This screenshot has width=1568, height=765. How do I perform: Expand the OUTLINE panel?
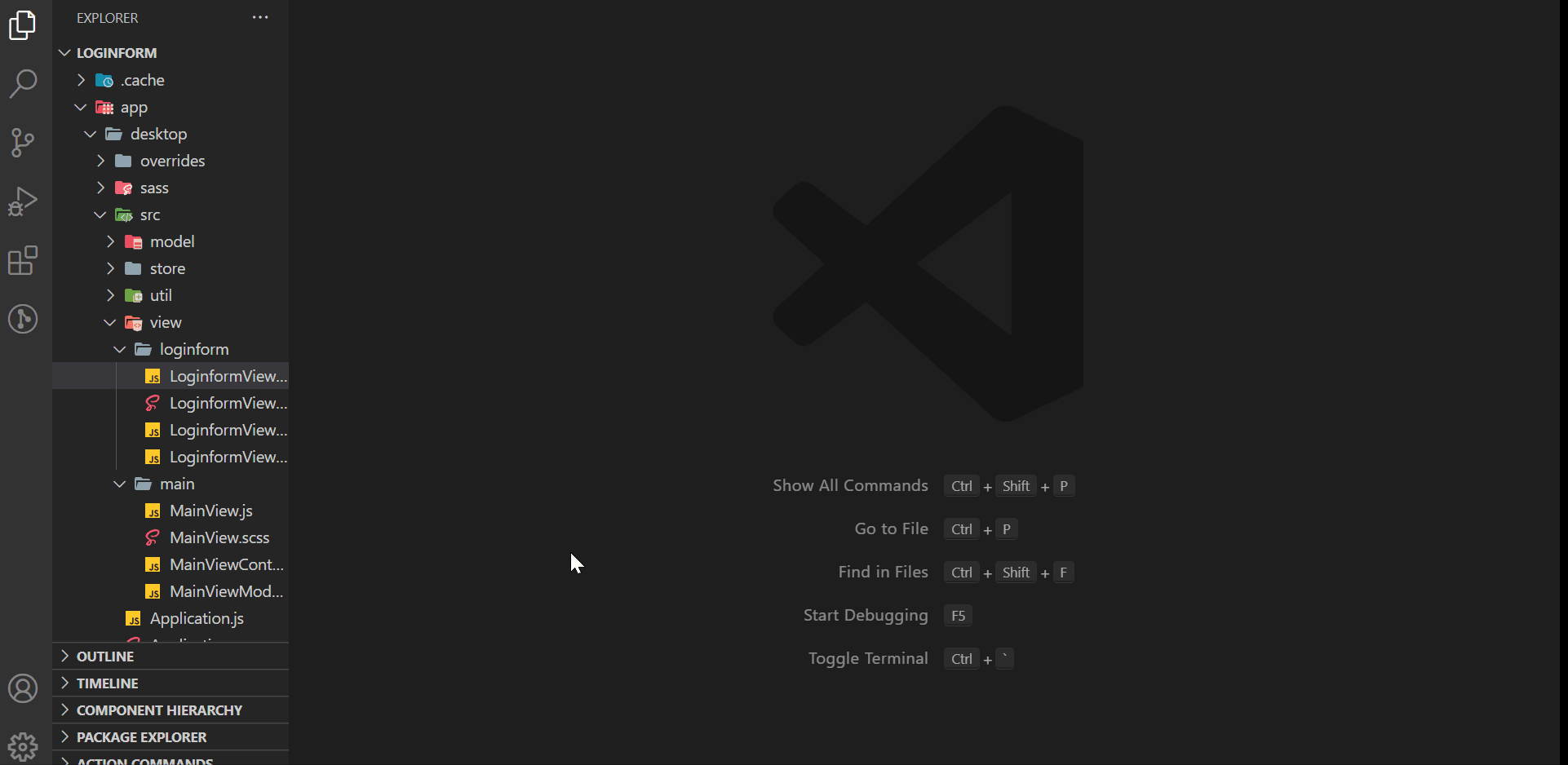pos(171,657)
